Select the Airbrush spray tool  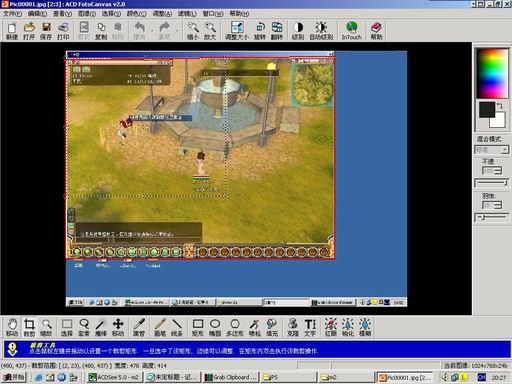pyautogui.click(x=255, y=327)
